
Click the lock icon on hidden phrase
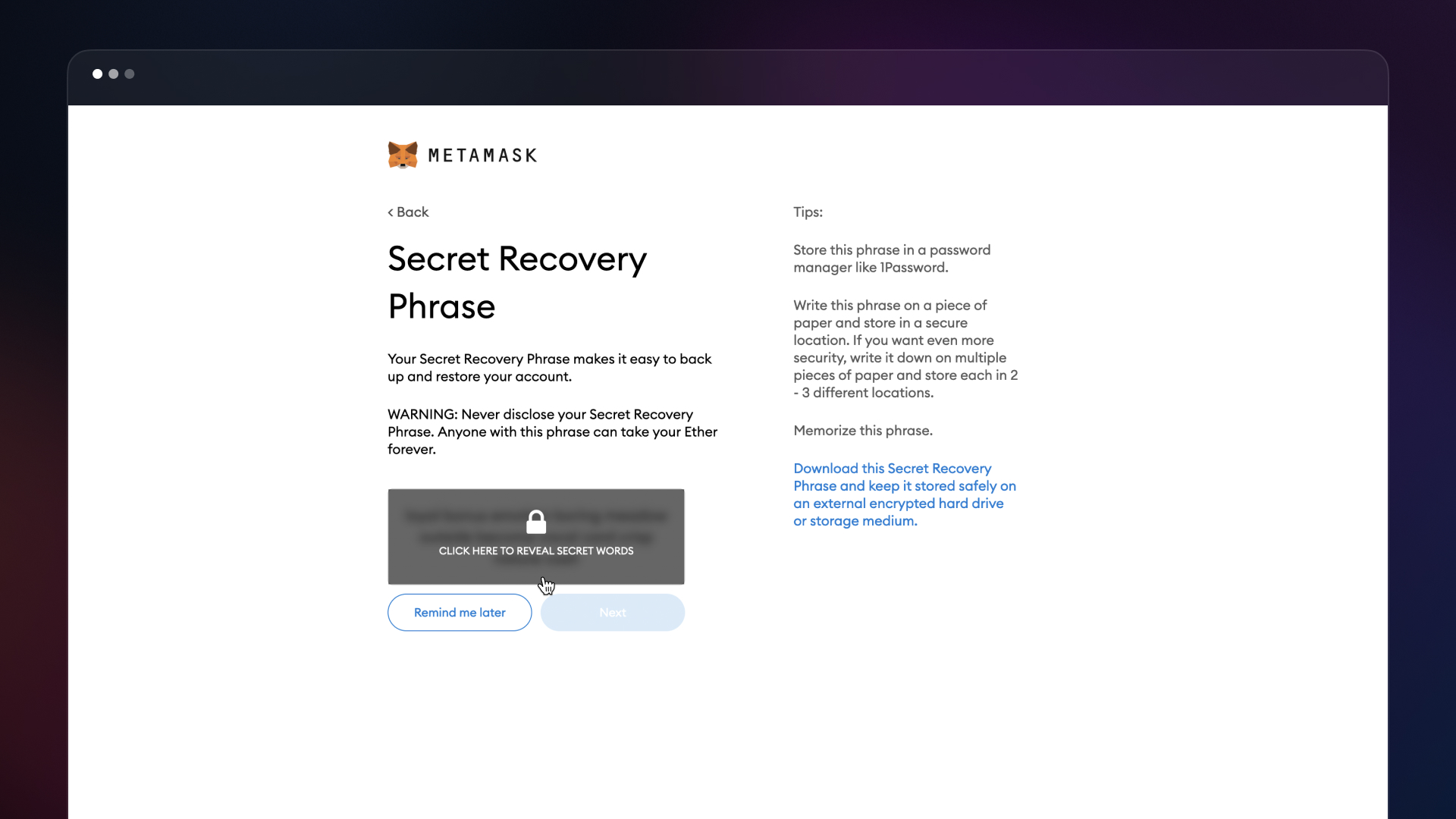[x=536, y=522]
